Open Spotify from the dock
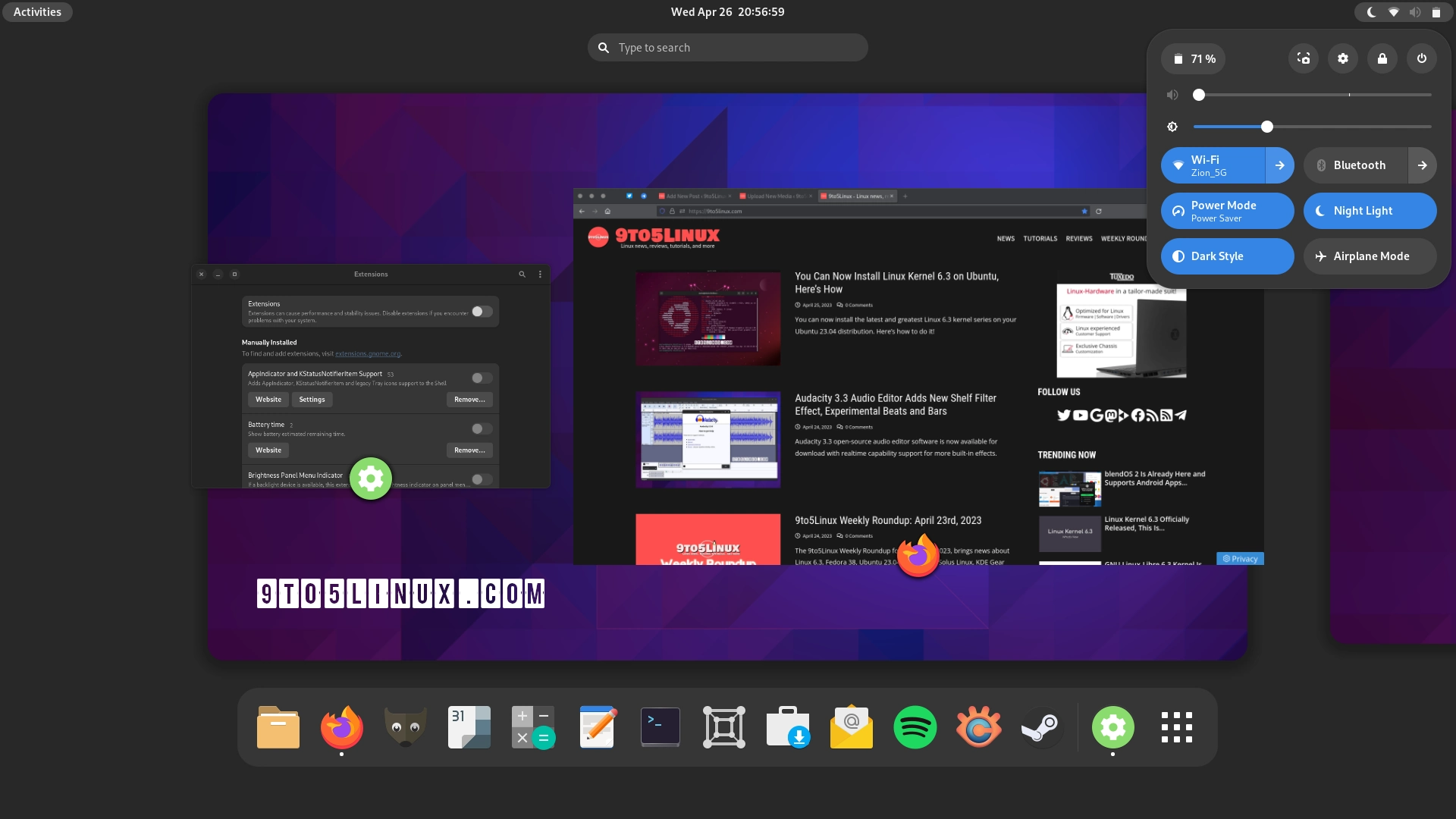1456x819 pixels. (915, 727)
